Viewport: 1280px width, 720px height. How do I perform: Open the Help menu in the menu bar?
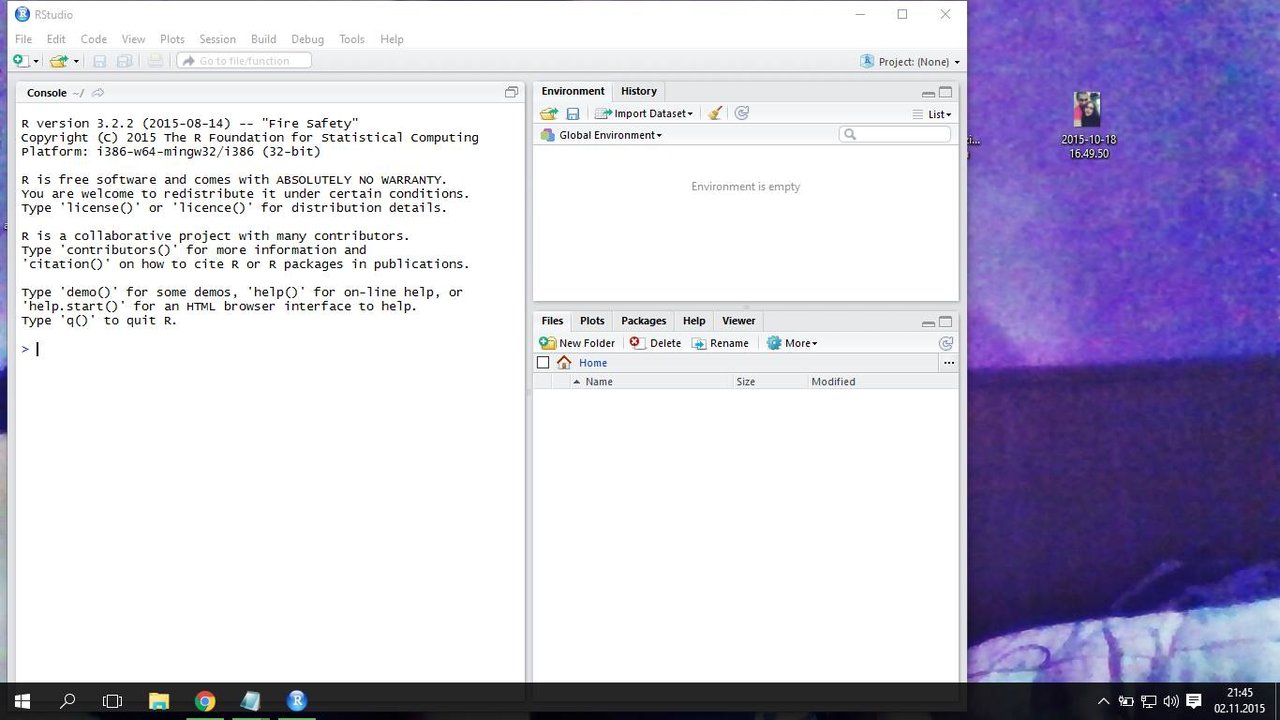[392, 39]
